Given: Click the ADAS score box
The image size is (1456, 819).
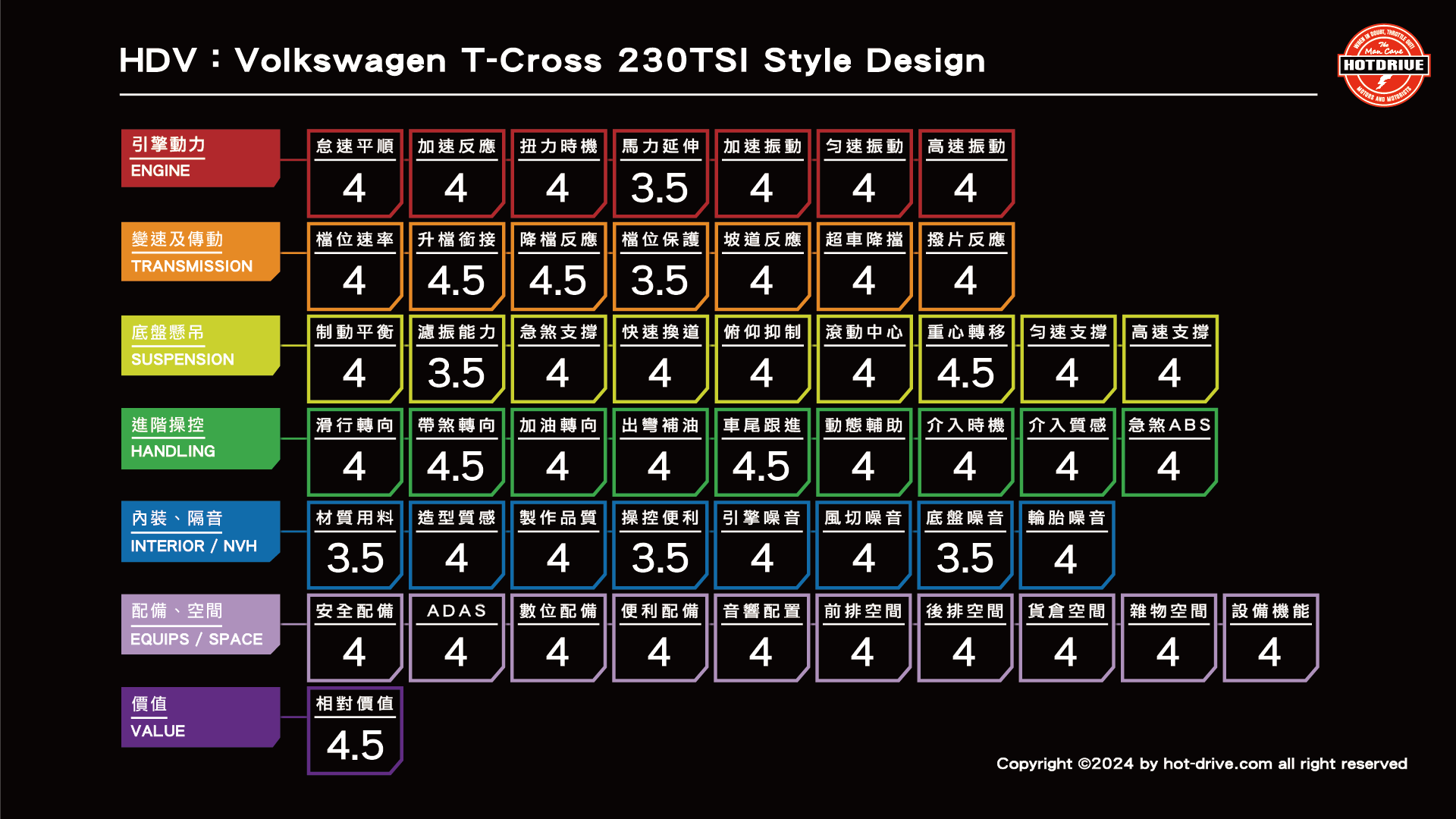Looking at the screenshot, I should 456,638.
